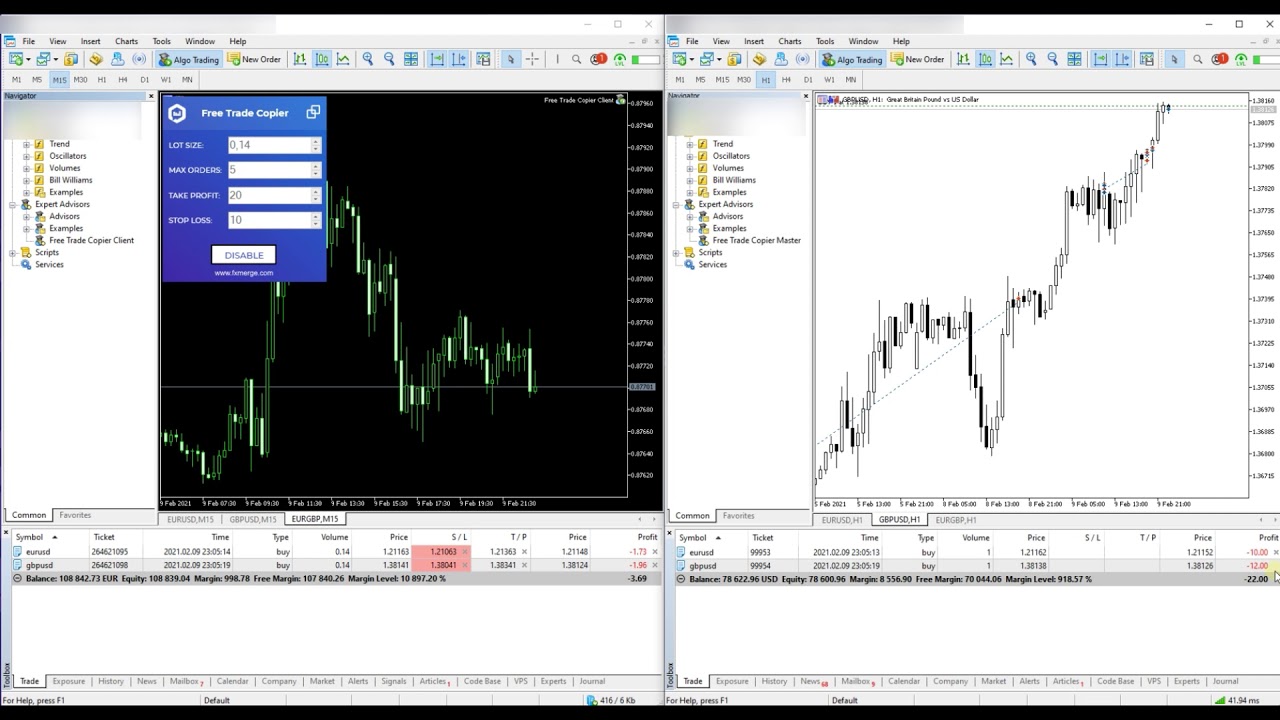Open Charts menu in left window
Image resolution: width=1280 pixels, height=720 pixels.
[x=126, y=41]
